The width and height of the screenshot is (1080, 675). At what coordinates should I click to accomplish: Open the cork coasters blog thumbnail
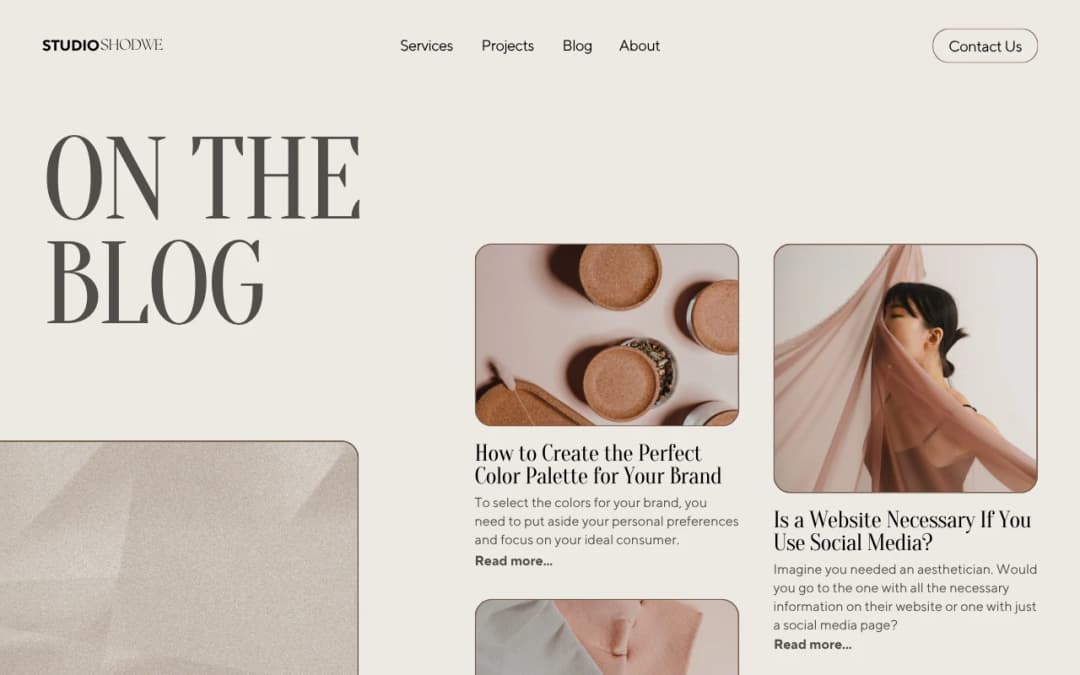(x=607, y=335)
